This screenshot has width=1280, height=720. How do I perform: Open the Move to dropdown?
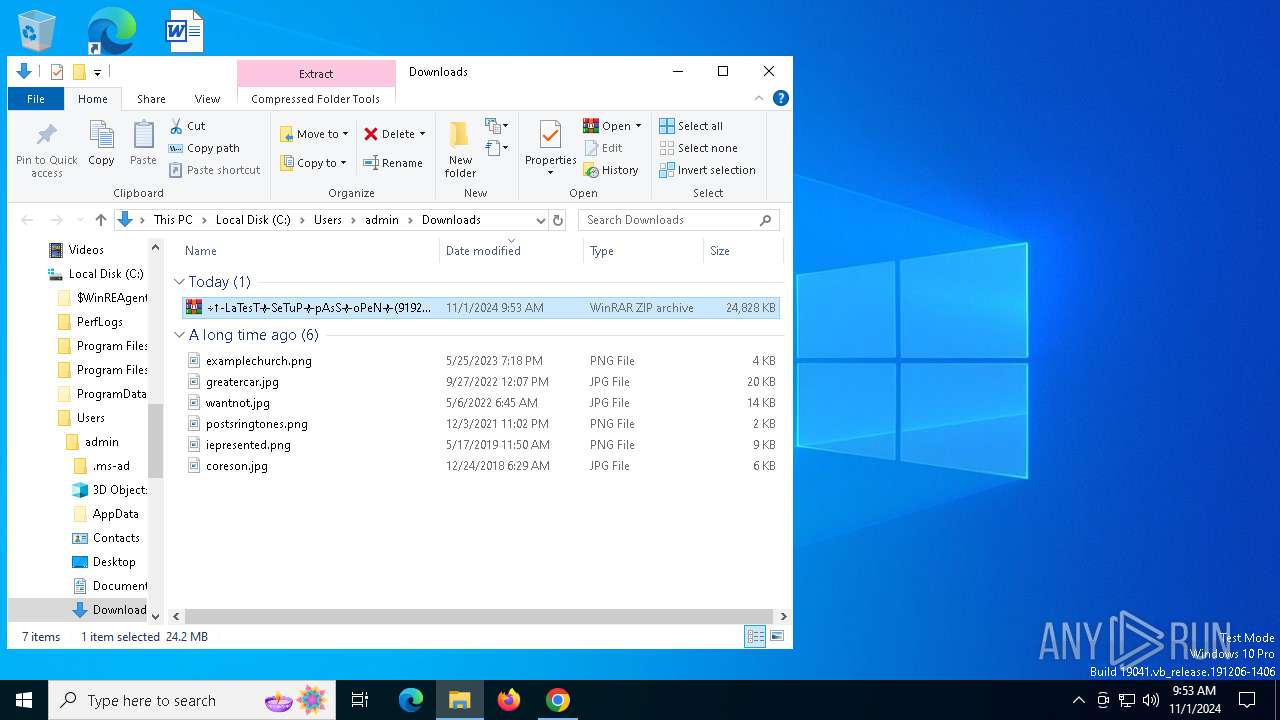click(x=314, y=134)
